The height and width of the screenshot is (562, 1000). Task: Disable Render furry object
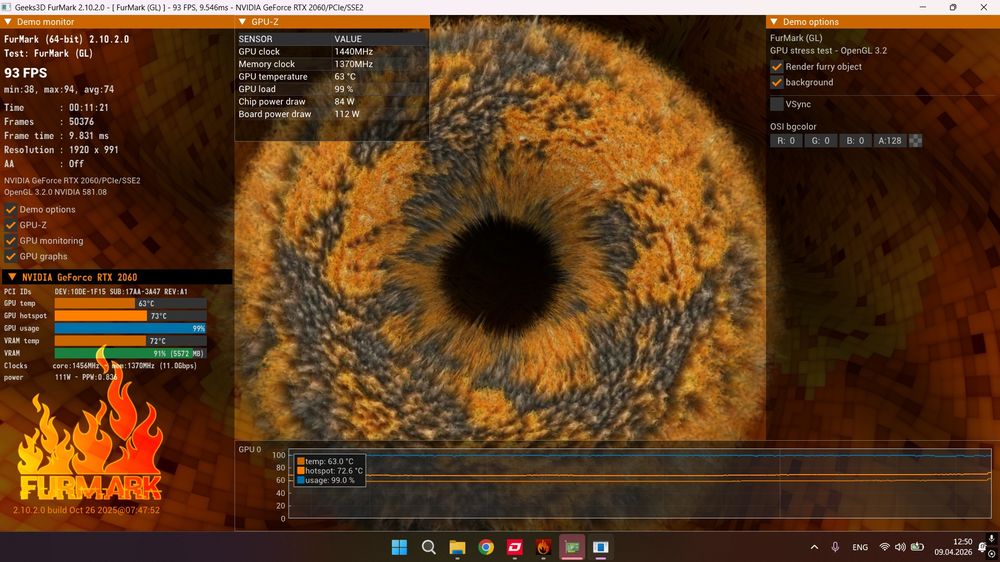coord(776,66)
